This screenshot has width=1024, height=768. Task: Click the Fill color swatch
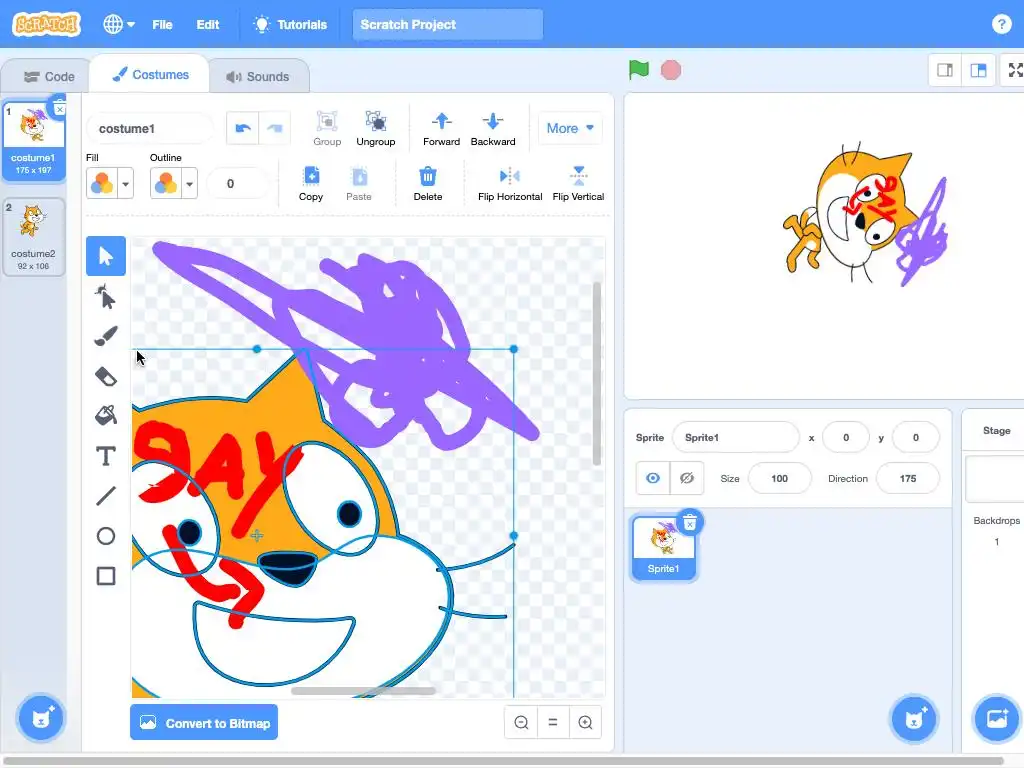coord(102,184)
